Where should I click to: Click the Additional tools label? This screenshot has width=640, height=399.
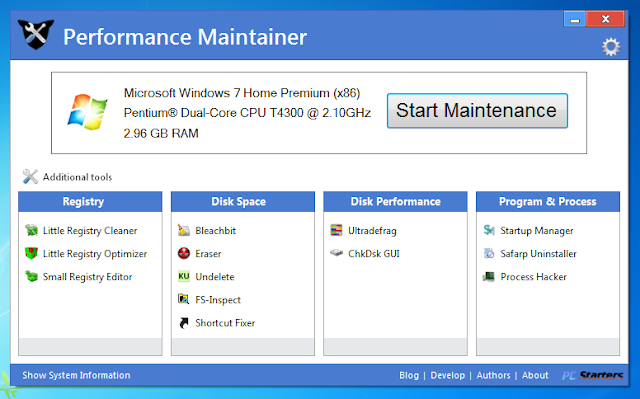pyautogui.click(x=78, y=177)
